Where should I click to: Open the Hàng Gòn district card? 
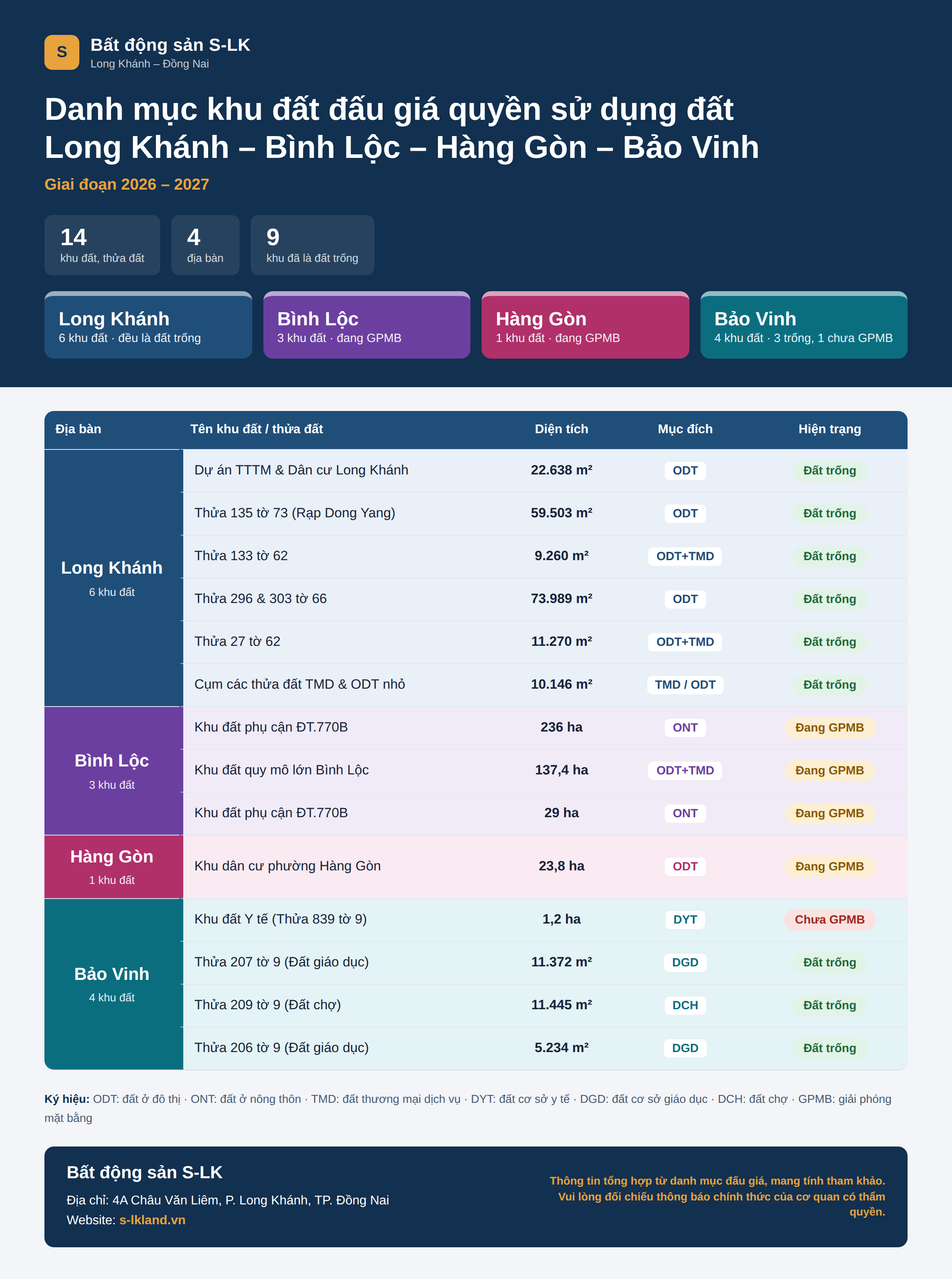(585, 325)
